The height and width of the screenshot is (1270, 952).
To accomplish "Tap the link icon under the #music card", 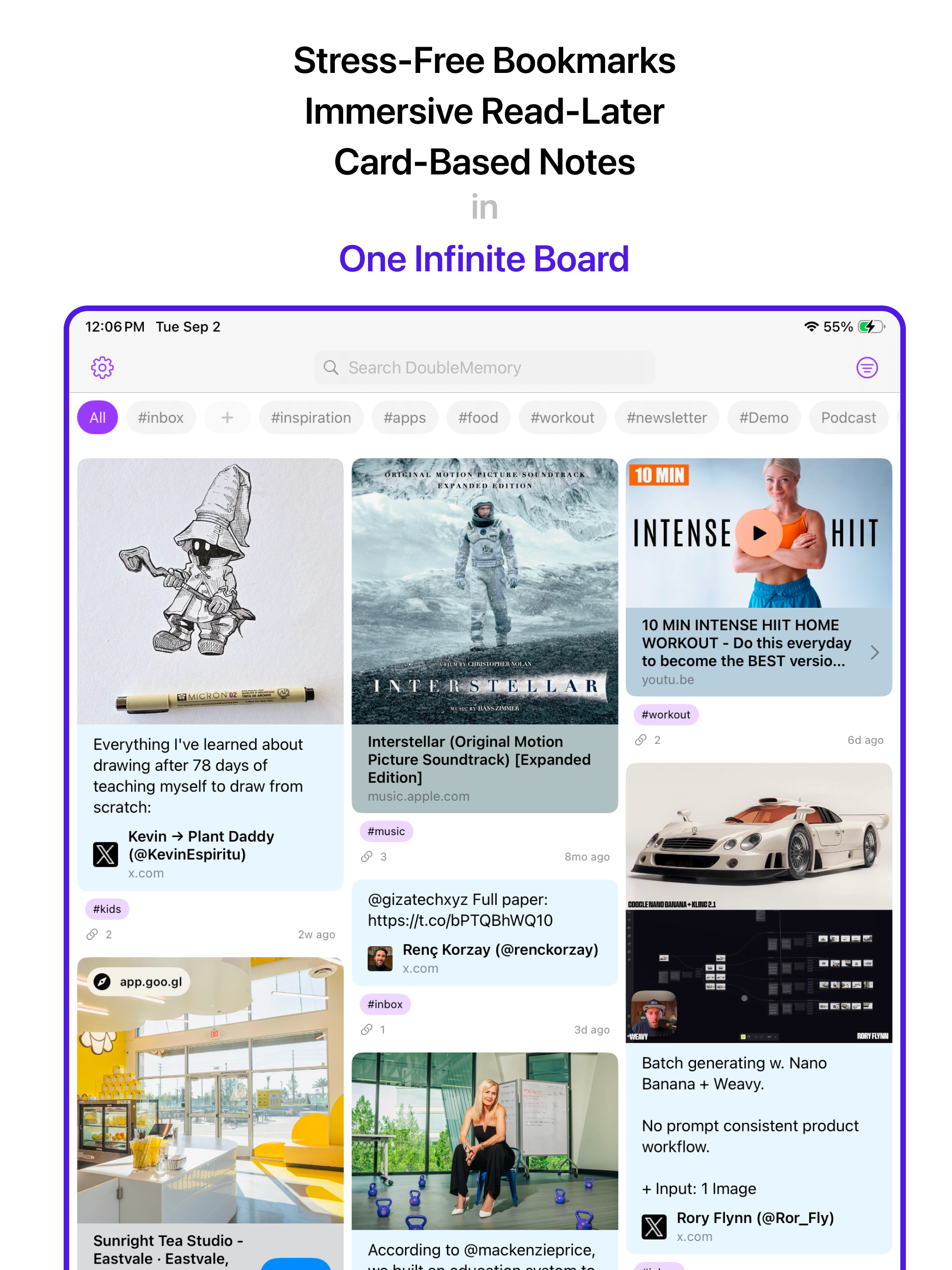I will pyautogui.click(x=367, y=857).
